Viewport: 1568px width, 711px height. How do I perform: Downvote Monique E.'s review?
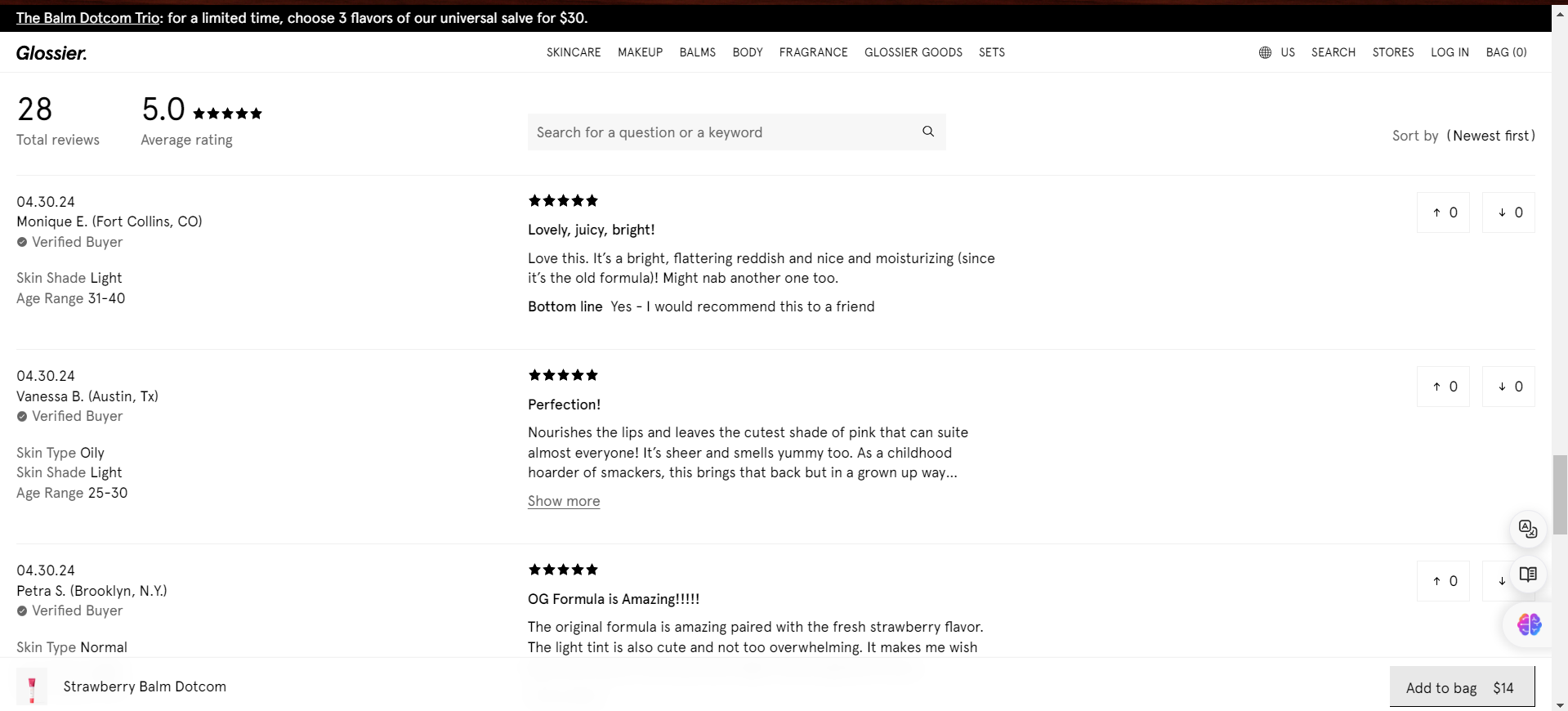[x=1508, y=212]
